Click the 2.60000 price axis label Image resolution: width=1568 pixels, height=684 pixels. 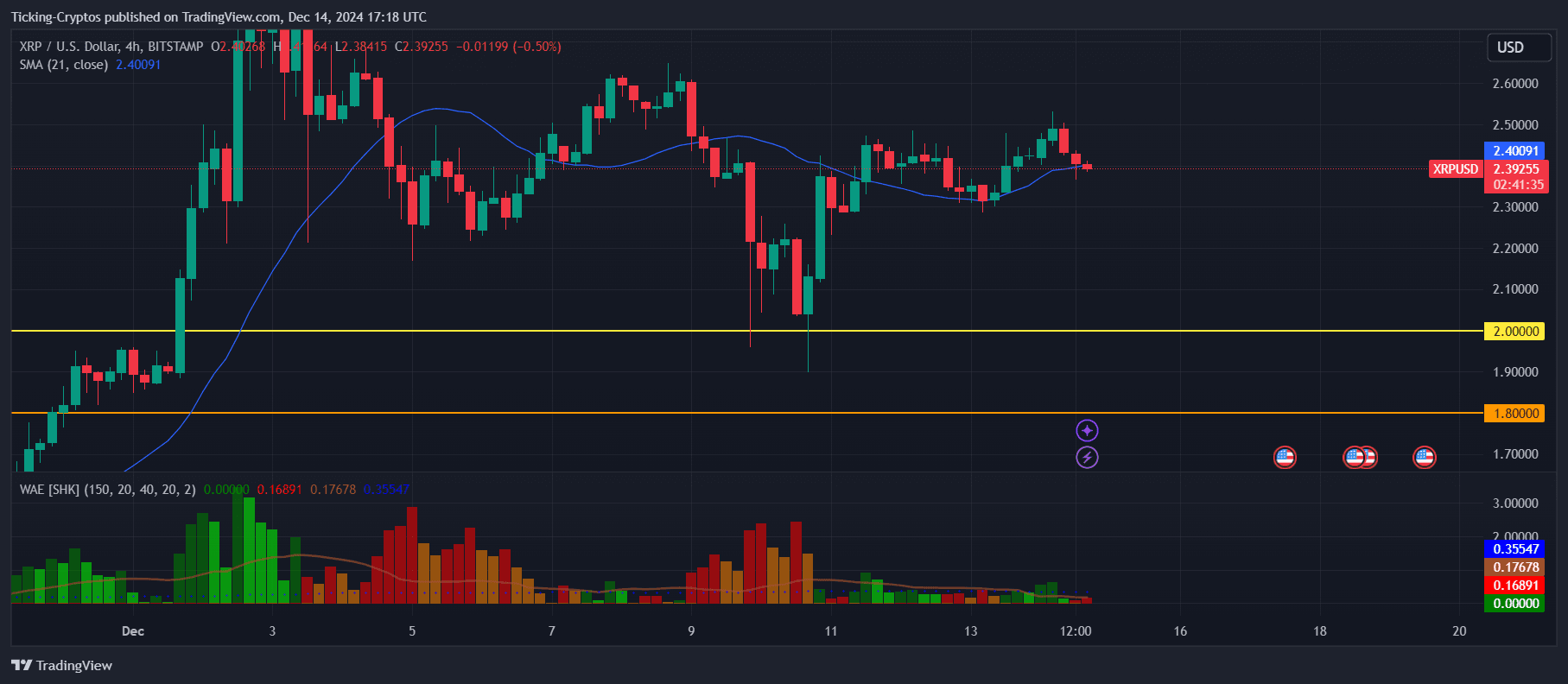click(x=1515, y=84)
